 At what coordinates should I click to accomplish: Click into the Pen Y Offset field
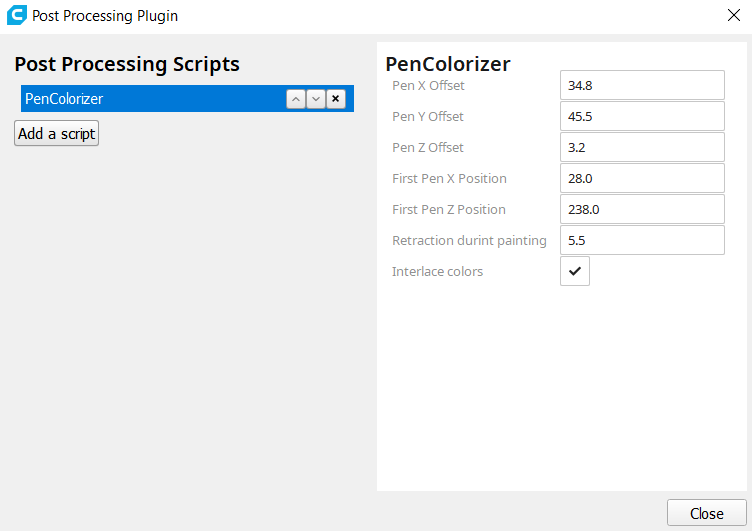(x=641, y=116)
